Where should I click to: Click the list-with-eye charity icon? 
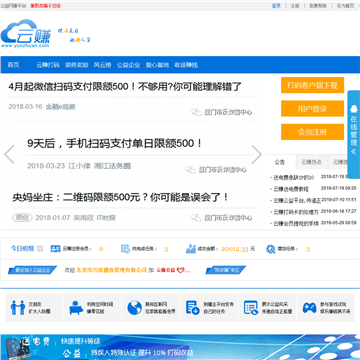[251, 308]
